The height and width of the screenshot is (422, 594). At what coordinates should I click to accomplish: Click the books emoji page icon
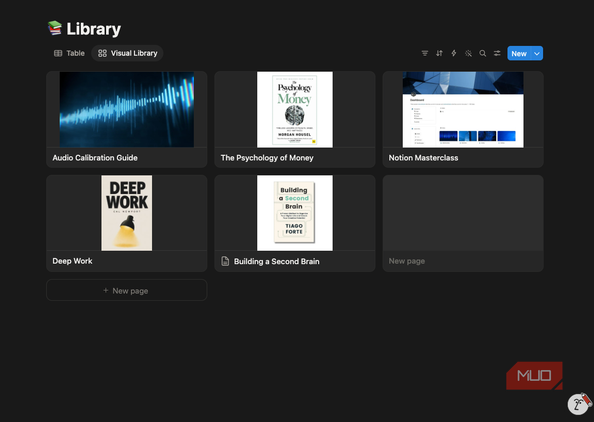coord(55,28)
